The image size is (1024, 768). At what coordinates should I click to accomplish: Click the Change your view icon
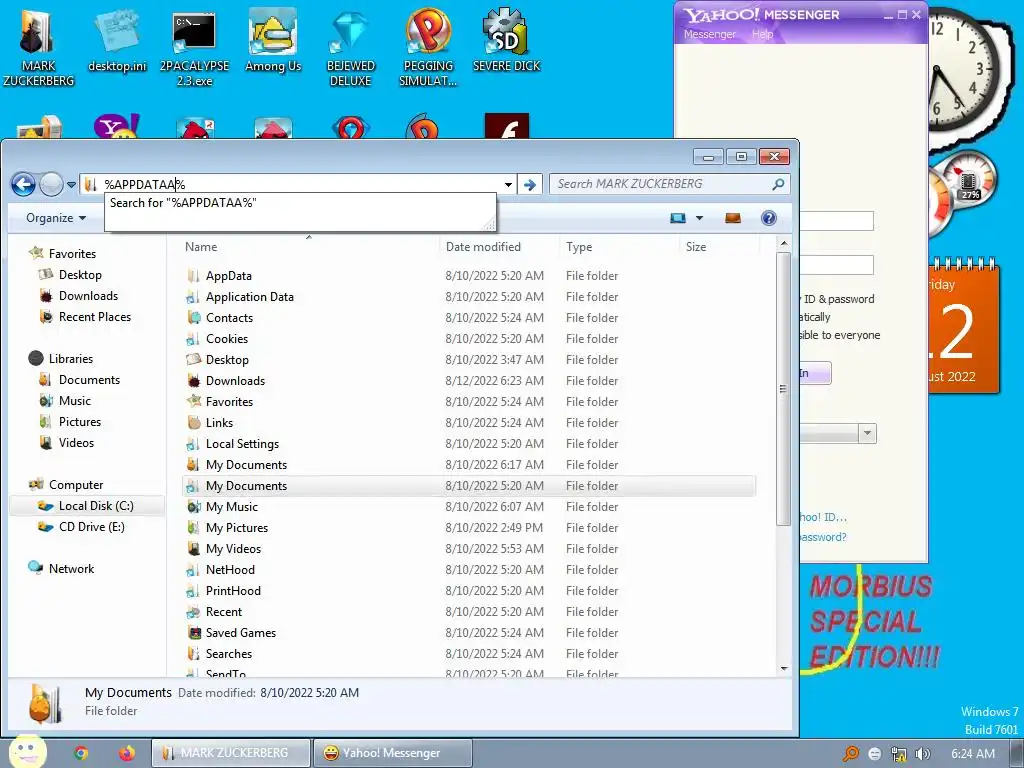[x=678, y=218]
